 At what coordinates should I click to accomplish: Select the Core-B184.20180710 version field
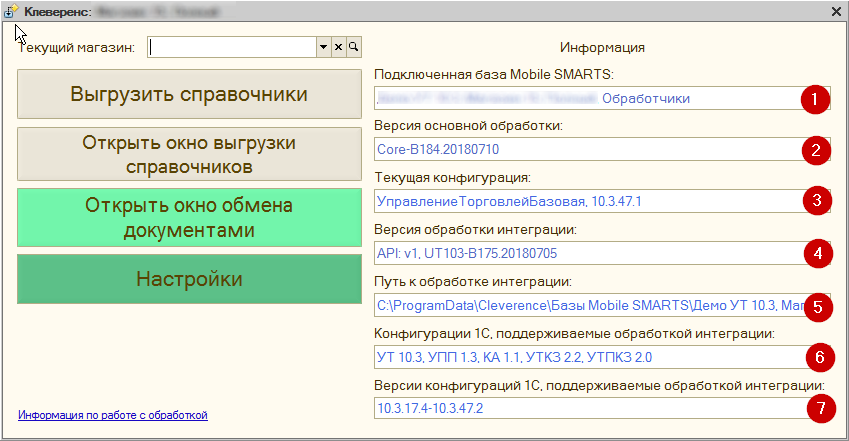[602, 149]
